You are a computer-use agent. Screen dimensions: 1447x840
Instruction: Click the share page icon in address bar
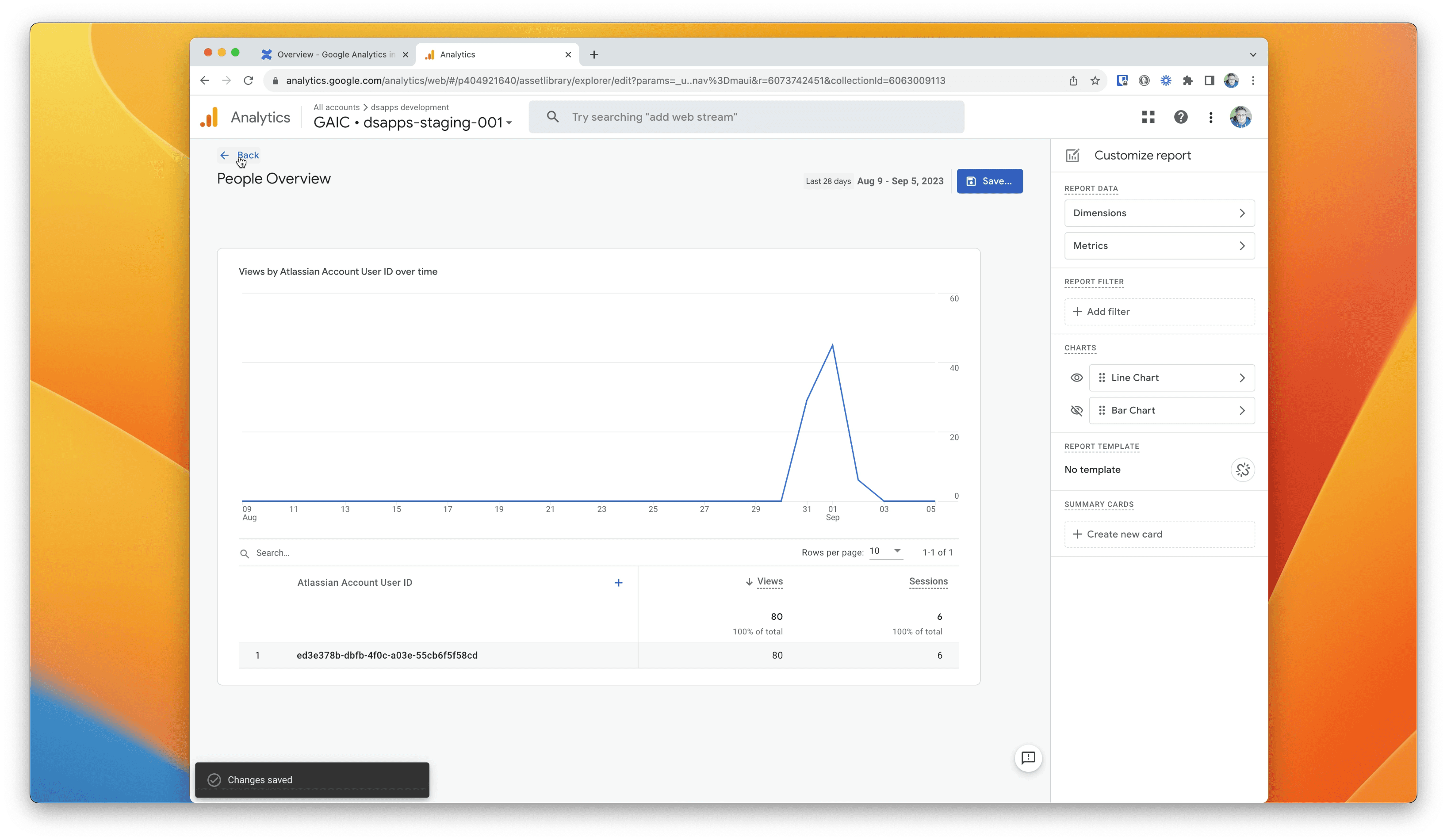[1072, 80]
